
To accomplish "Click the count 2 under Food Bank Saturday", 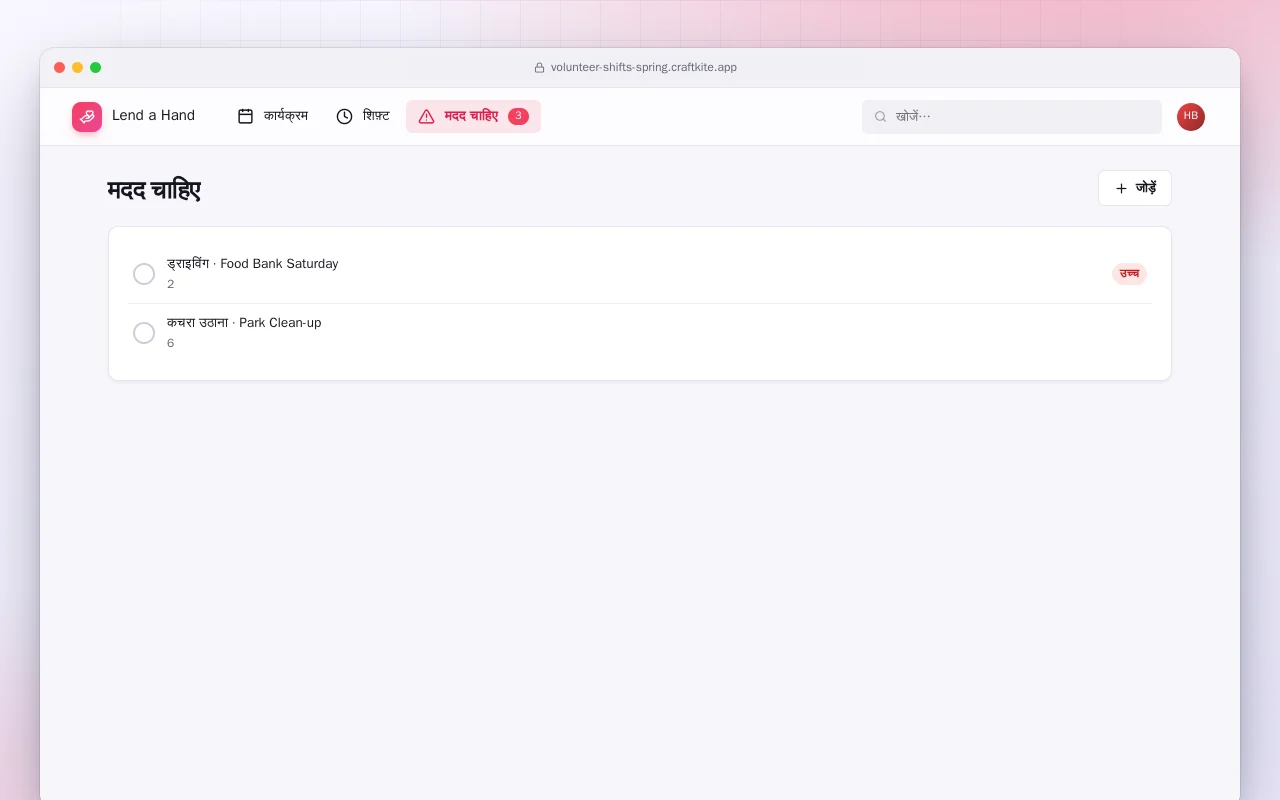I will coord(171,285).
